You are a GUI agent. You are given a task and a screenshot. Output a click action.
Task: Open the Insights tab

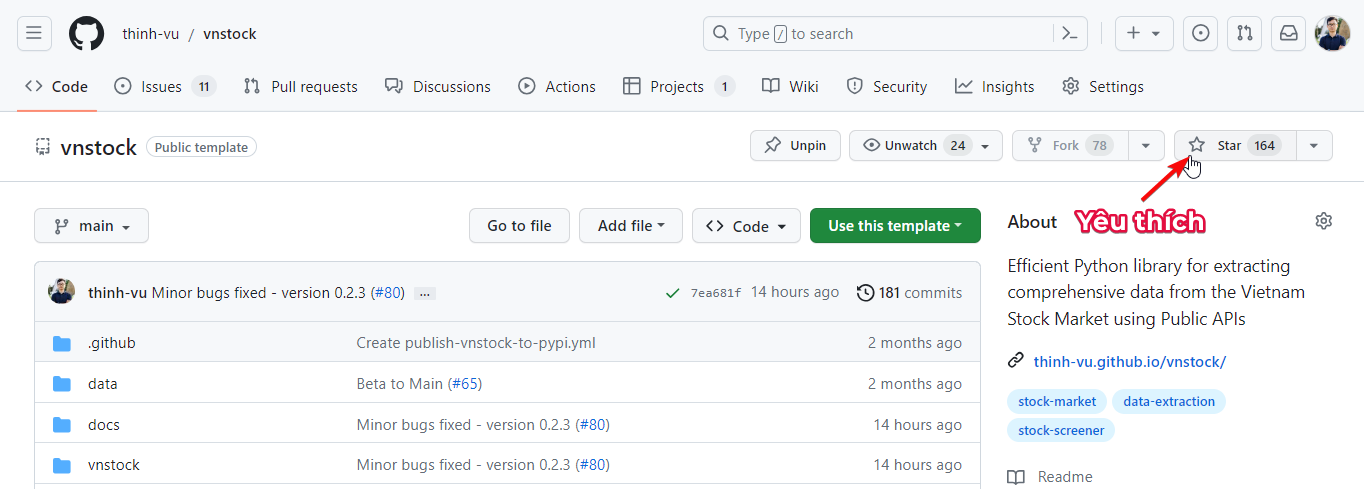coord(994,87)
